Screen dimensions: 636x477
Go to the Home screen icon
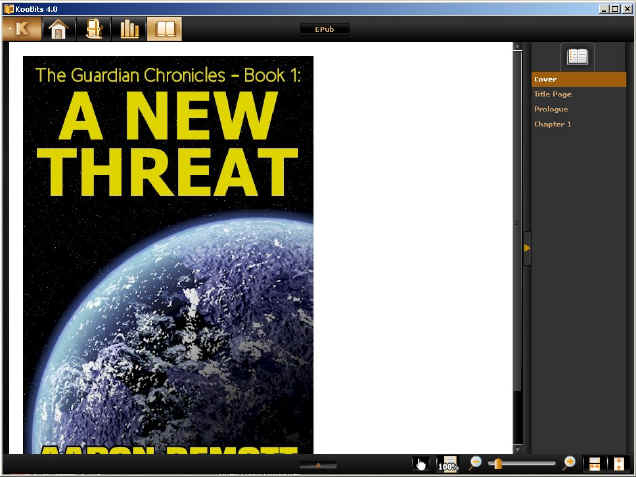58,29
